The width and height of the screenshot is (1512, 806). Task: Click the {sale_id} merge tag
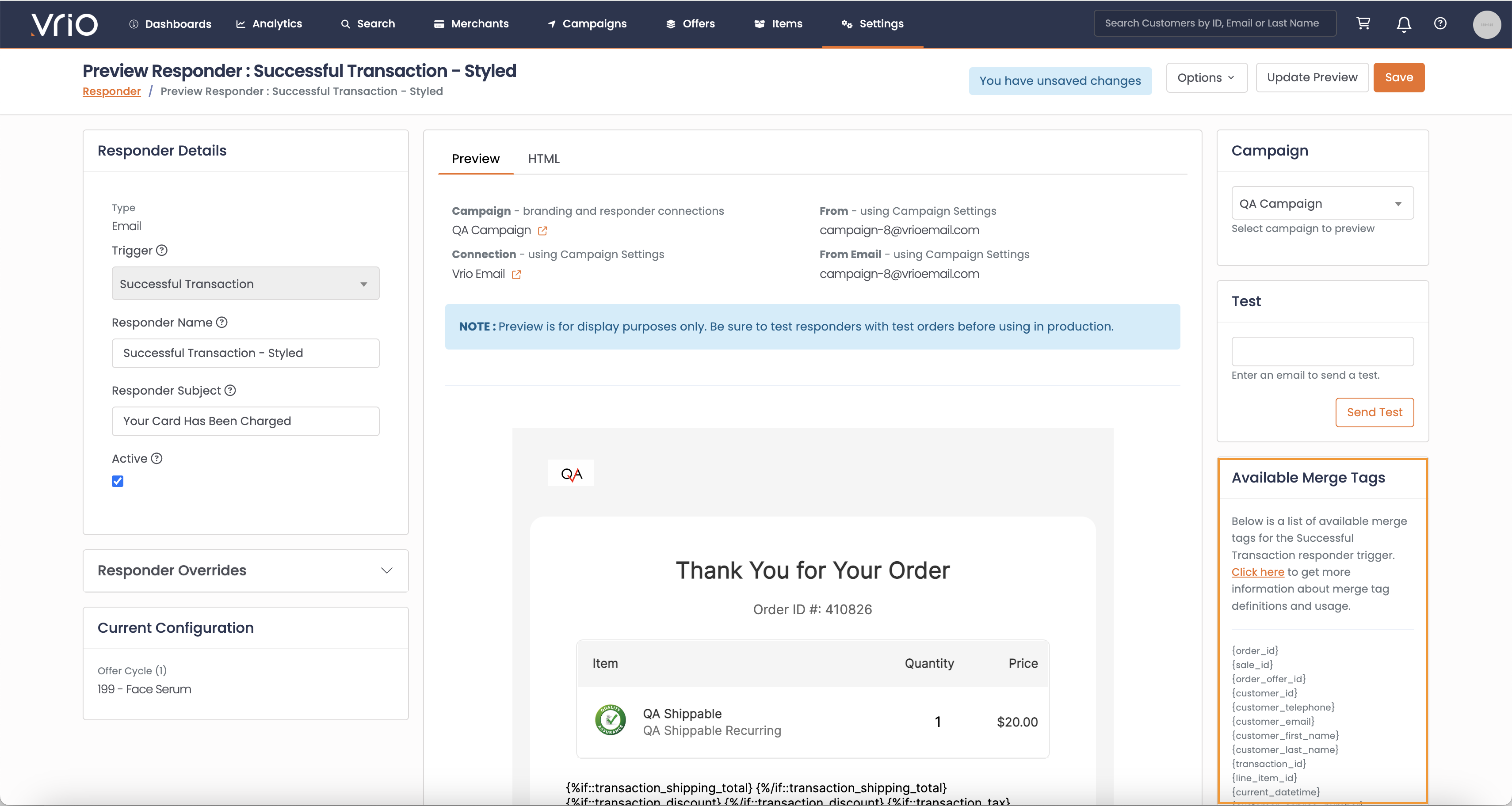(x=1252, y=665)
